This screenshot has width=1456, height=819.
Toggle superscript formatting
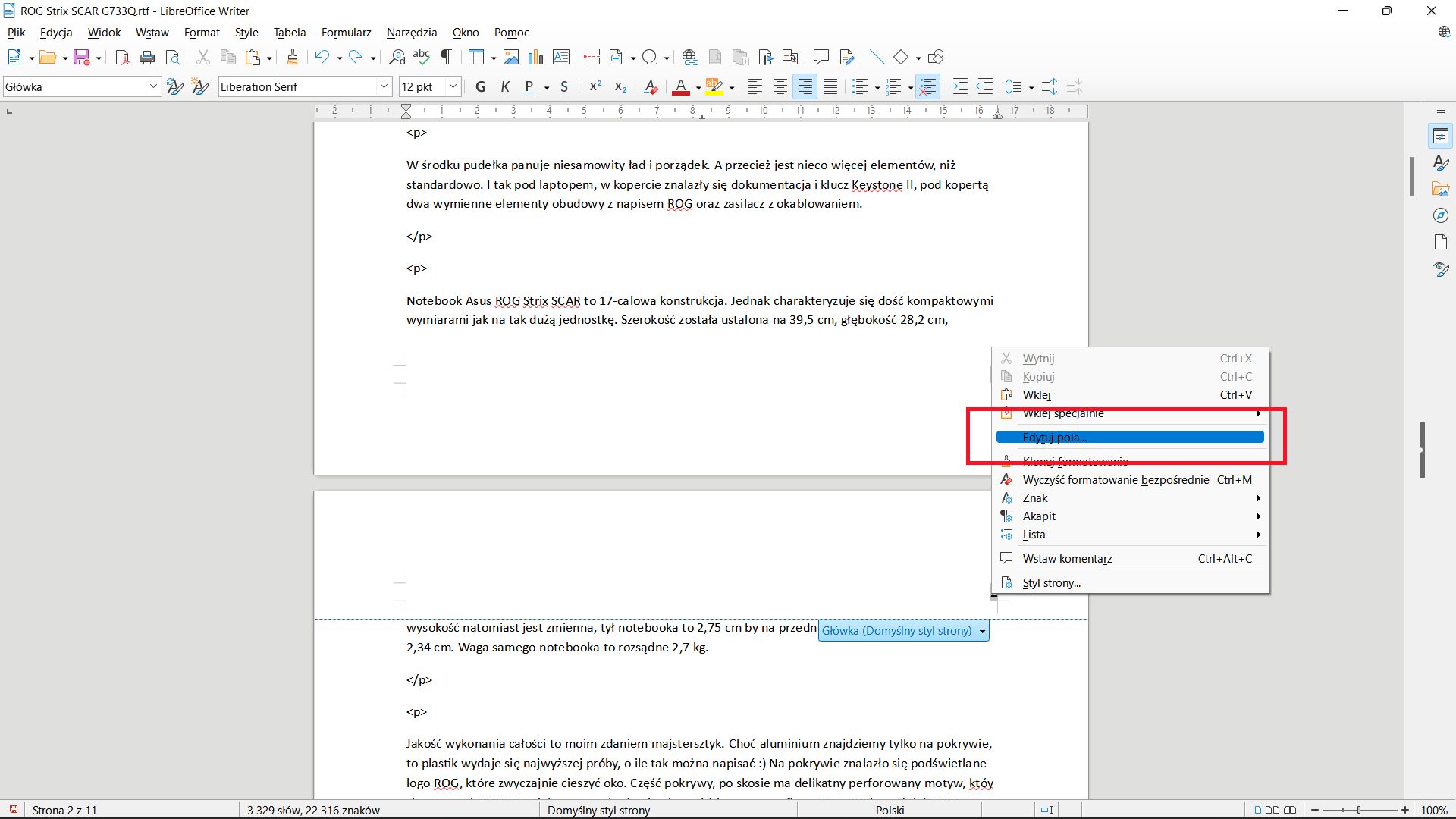coord(595,86)
